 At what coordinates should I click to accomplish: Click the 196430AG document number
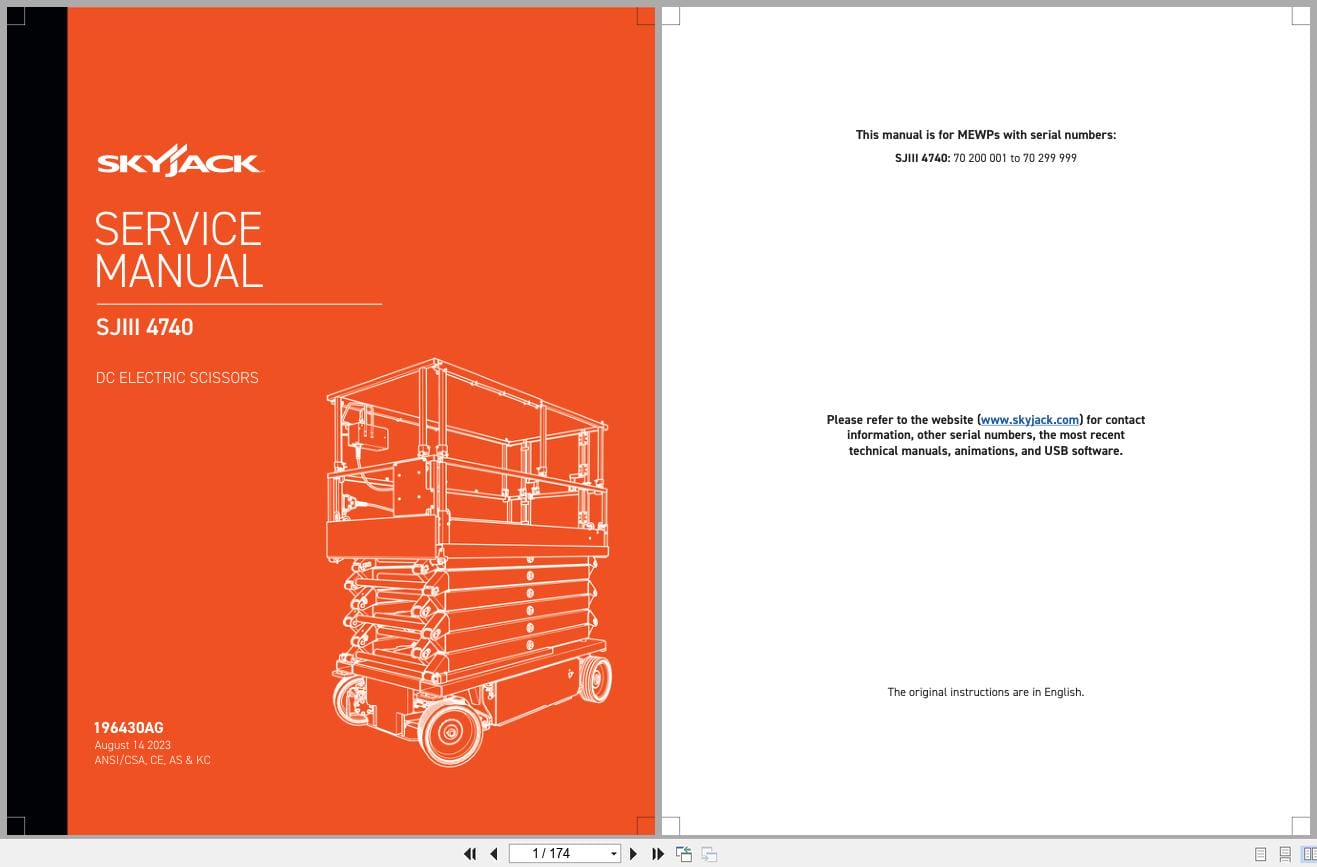tap(130, 728)
